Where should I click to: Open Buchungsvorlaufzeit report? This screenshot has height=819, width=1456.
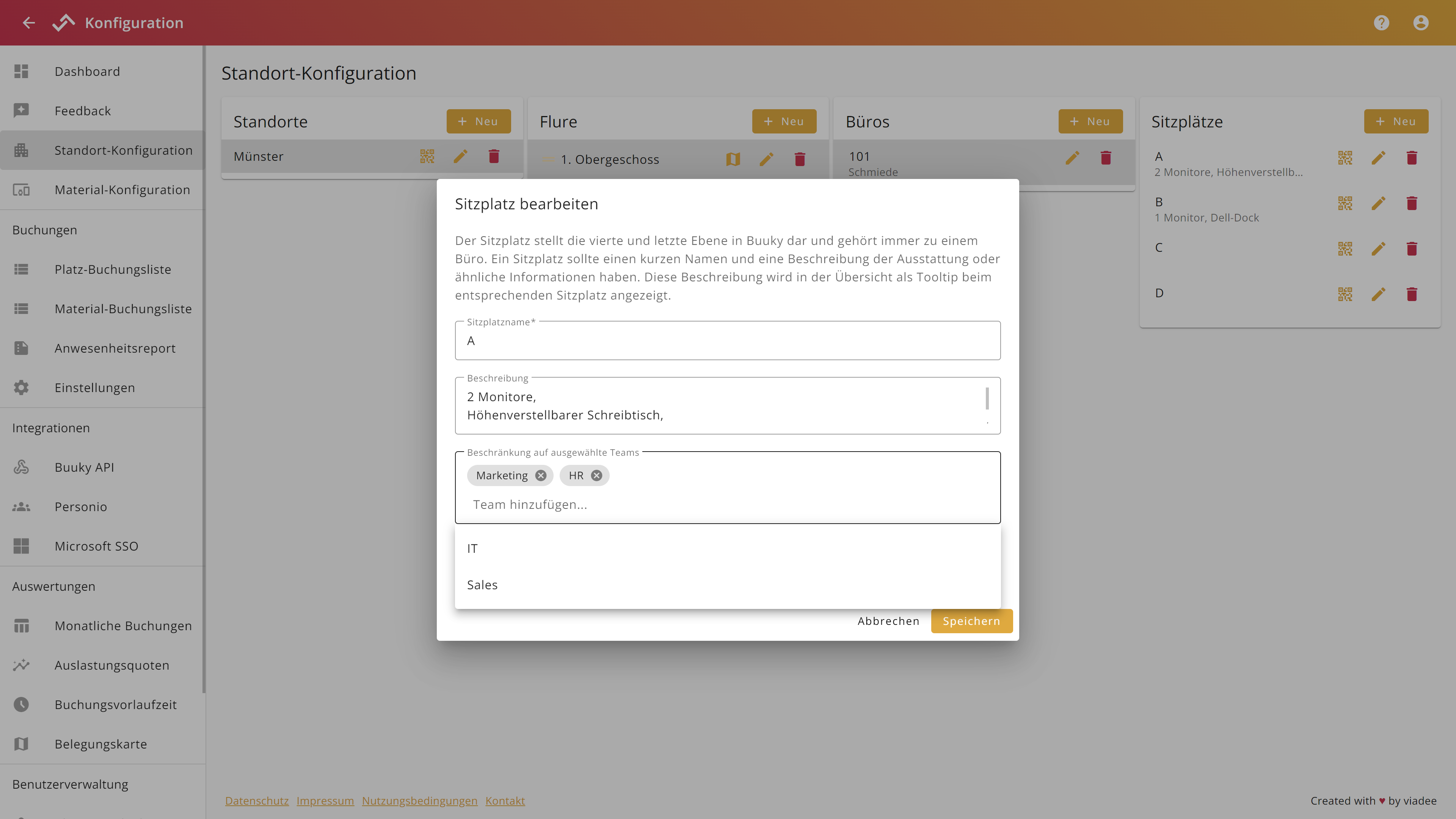[x=102, y=705]
